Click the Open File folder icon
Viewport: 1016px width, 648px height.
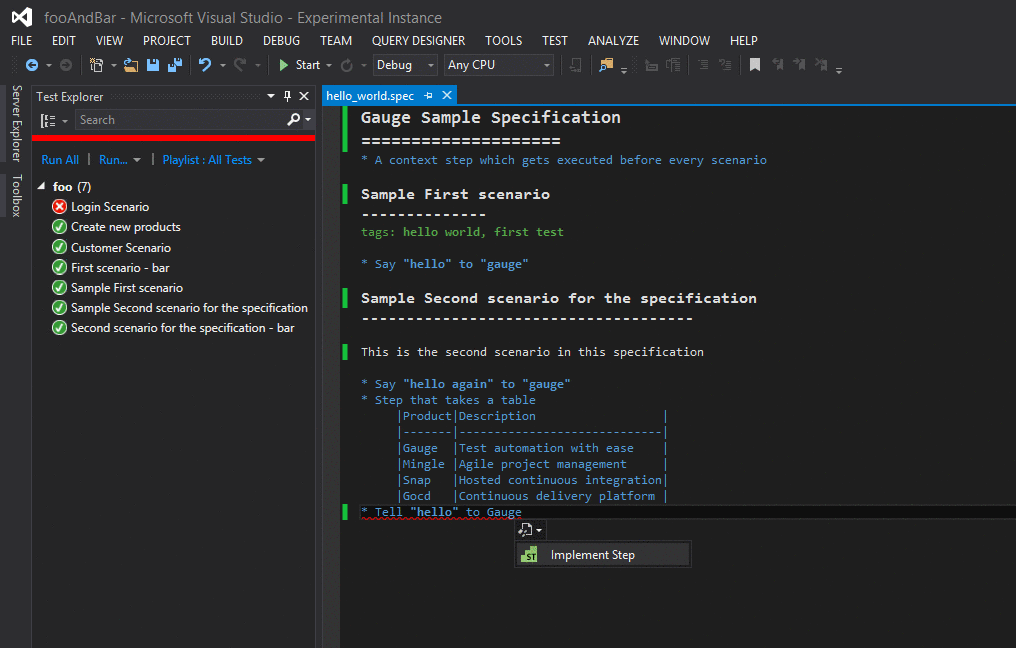[x=131, y=65]
